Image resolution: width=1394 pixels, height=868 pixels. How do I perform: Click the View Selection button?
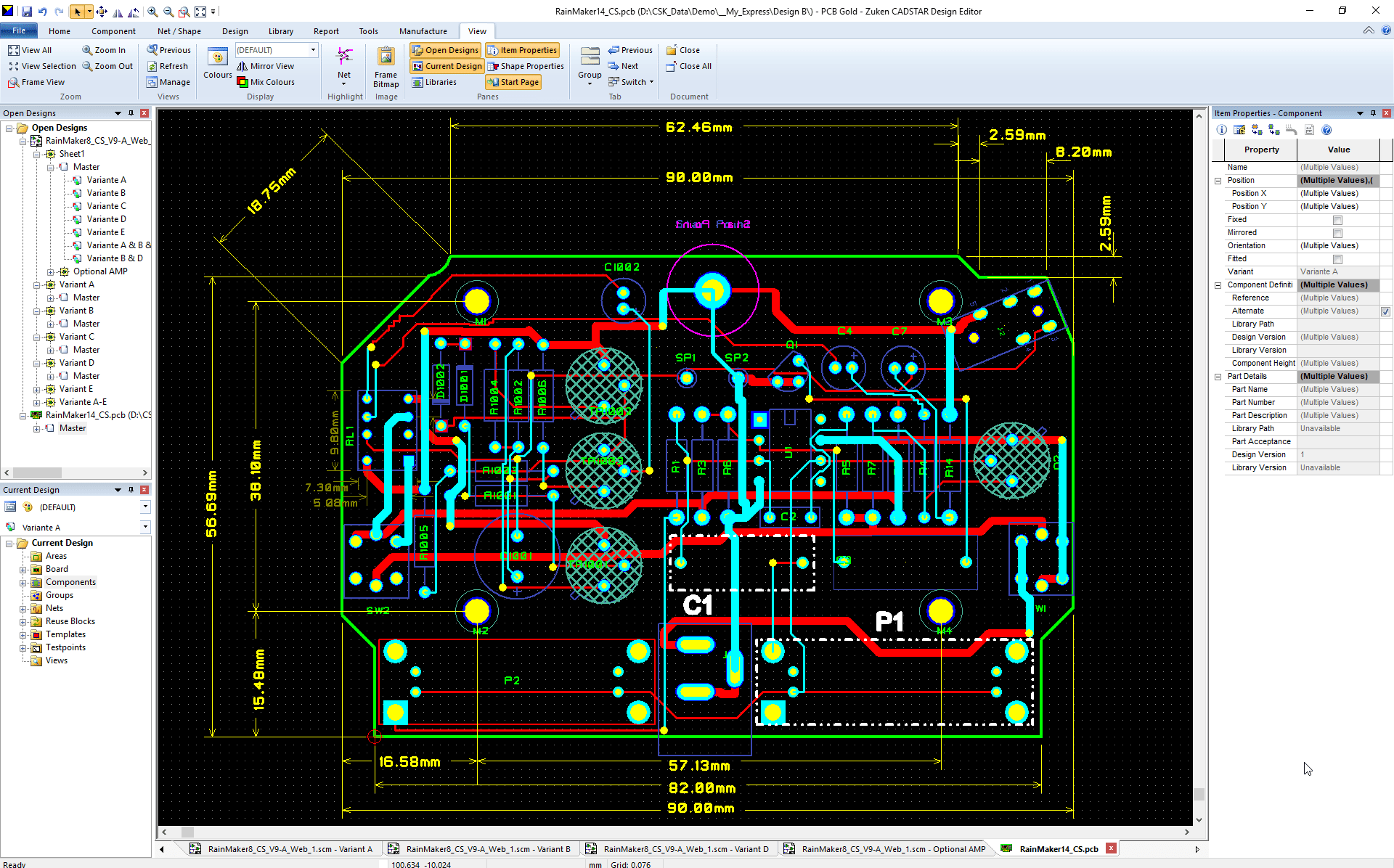[x=42, y=66]
